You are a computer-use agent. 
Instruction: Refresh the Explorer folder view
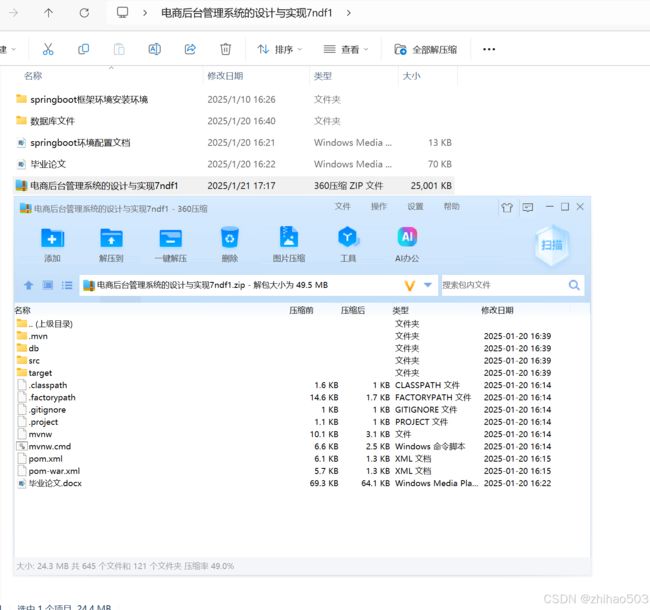[84, 13]
